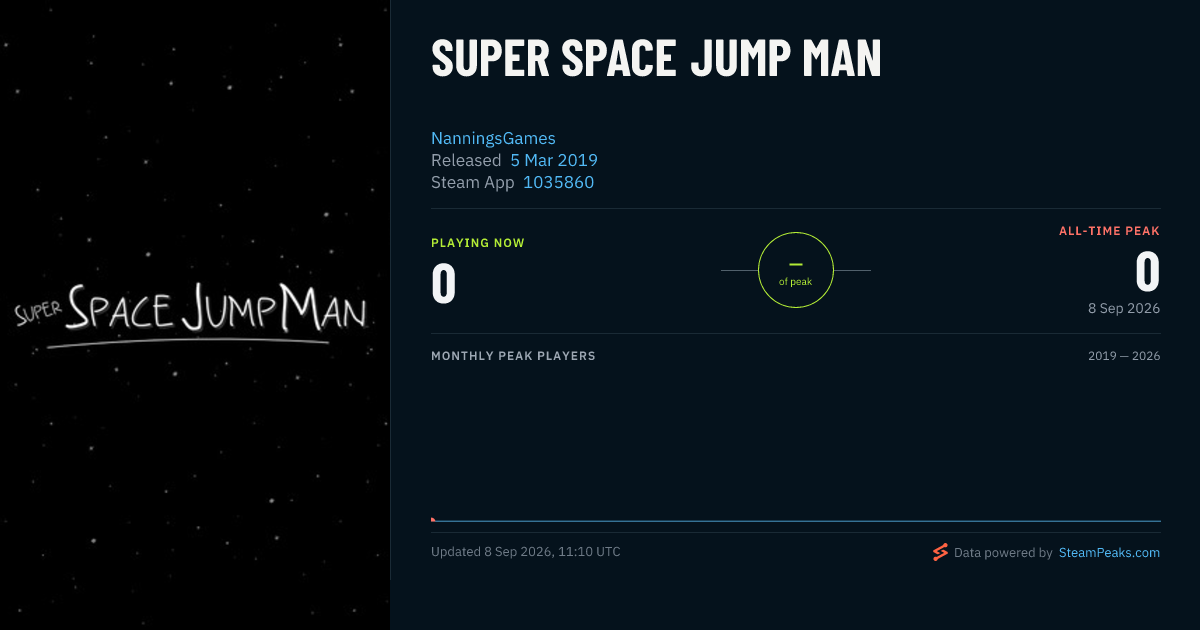The image size is (1200, 630).
Task: Click the monthly peak players chart line
Action: click(x=796, y=521)
